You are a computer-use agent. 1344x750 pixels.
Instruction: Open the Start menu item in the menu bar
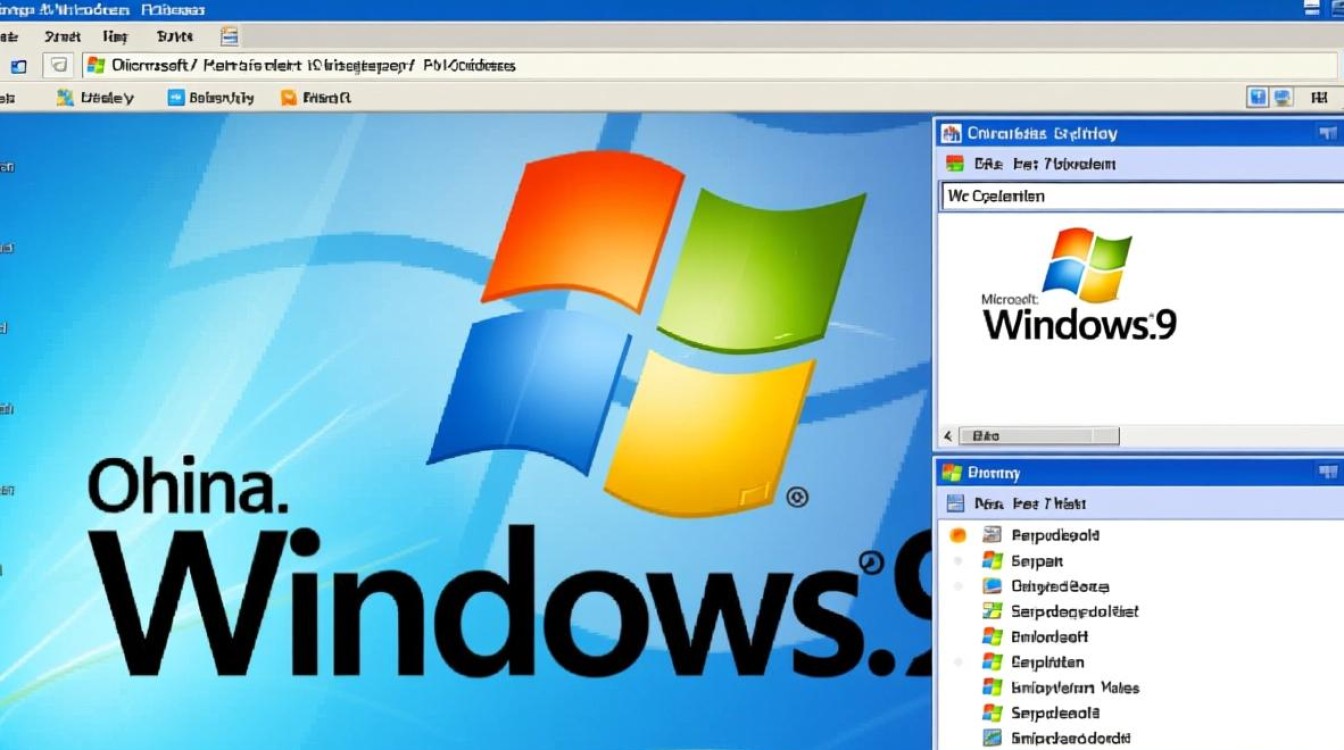click(61, 35)
